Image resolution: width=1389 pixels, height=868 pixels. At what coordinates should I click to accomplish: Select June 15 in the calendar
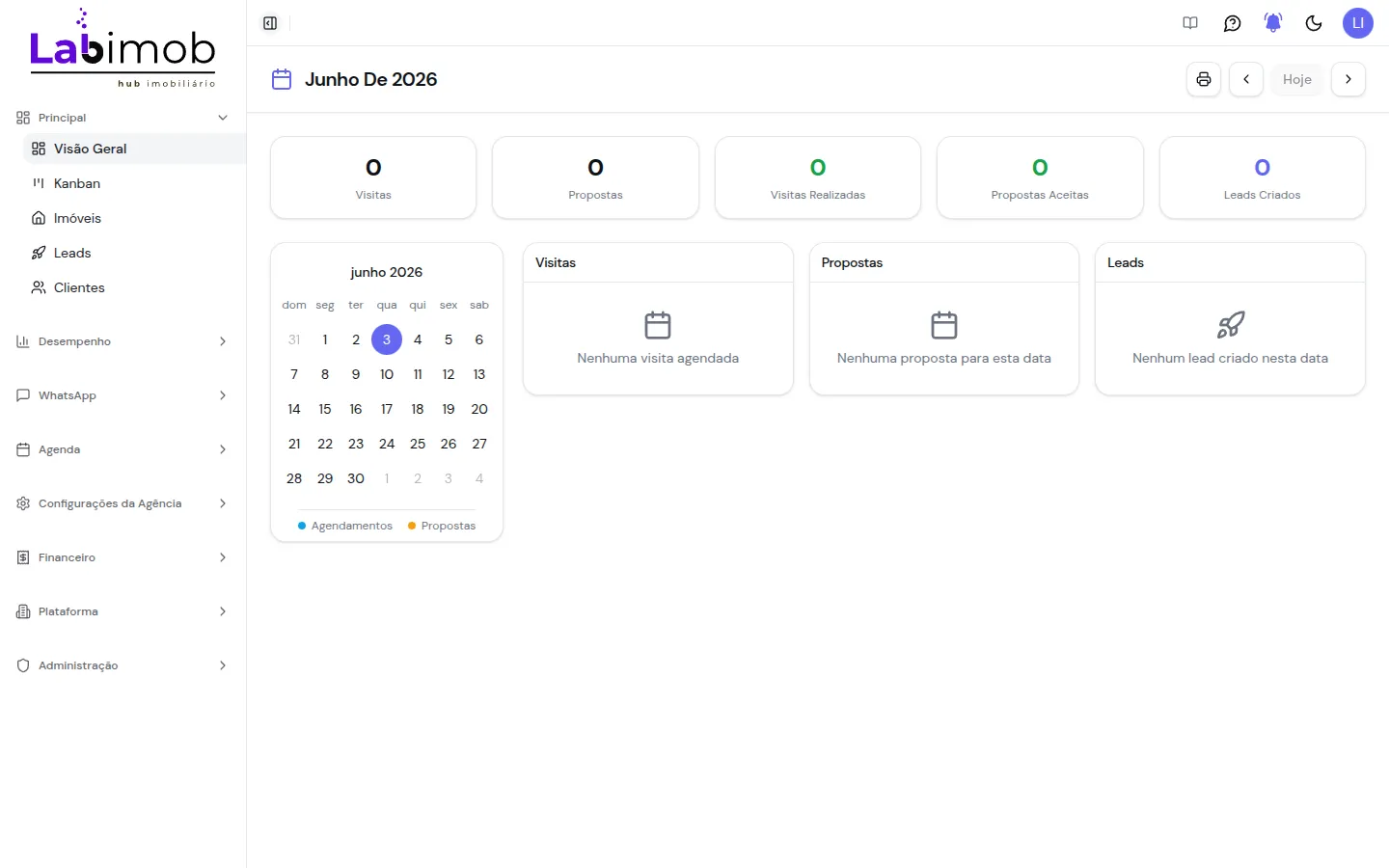pyautogui.click(x=325, y=409)
